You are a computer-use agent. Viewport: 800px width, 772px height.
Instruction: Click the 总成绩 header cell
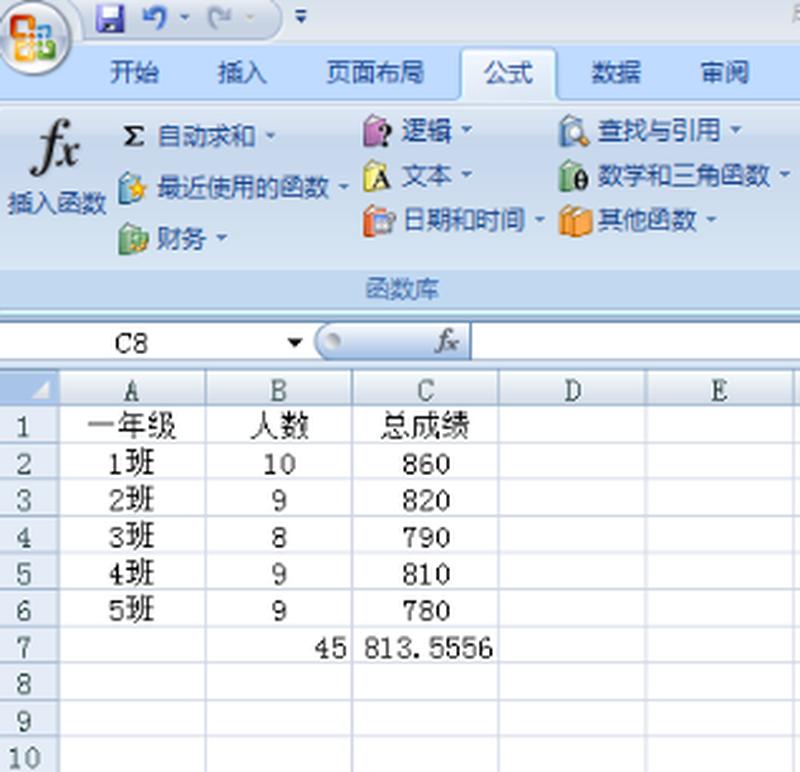426,425
